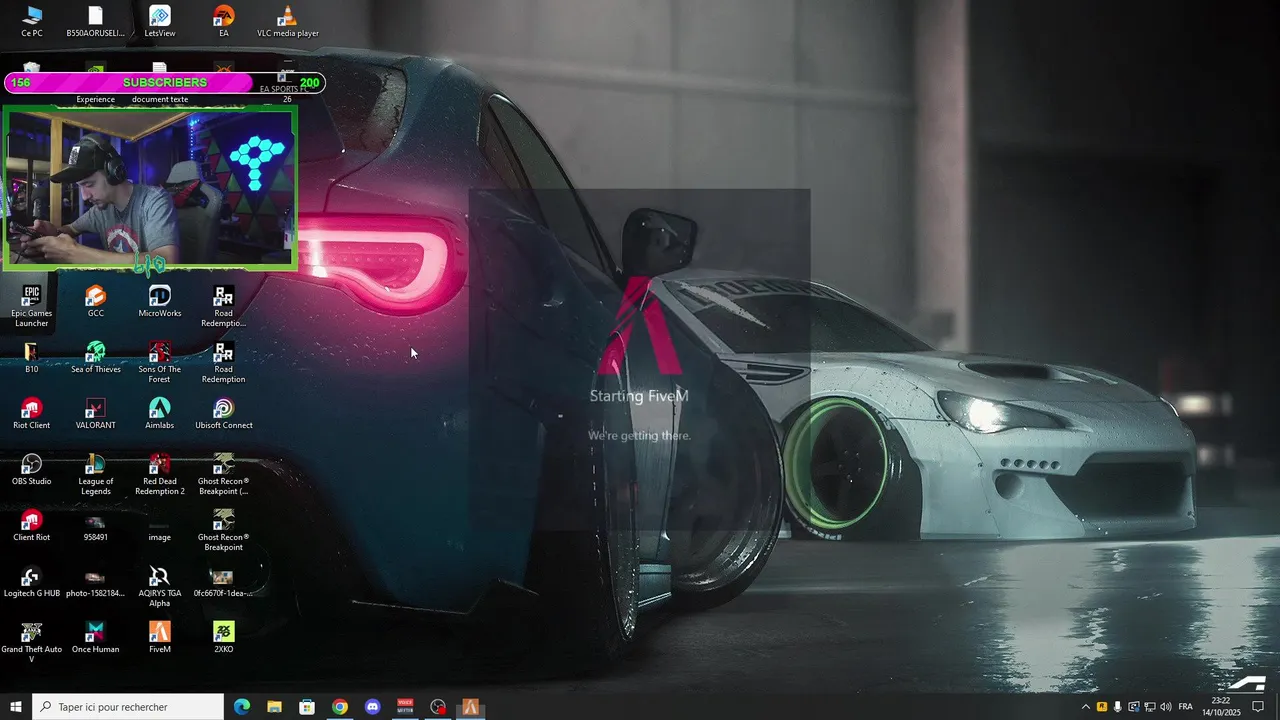Switch to OBS Studio in the taskbar

click(438, 707)
